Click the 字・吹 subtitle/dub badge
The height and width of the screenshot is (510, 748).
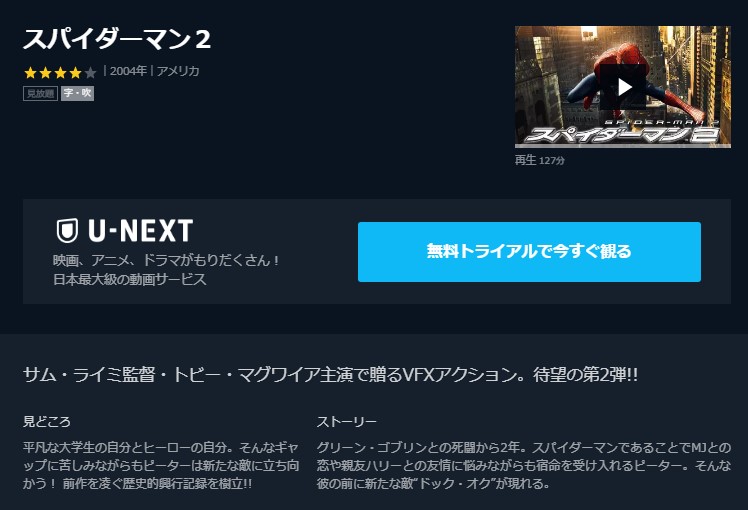coord(77,94)
